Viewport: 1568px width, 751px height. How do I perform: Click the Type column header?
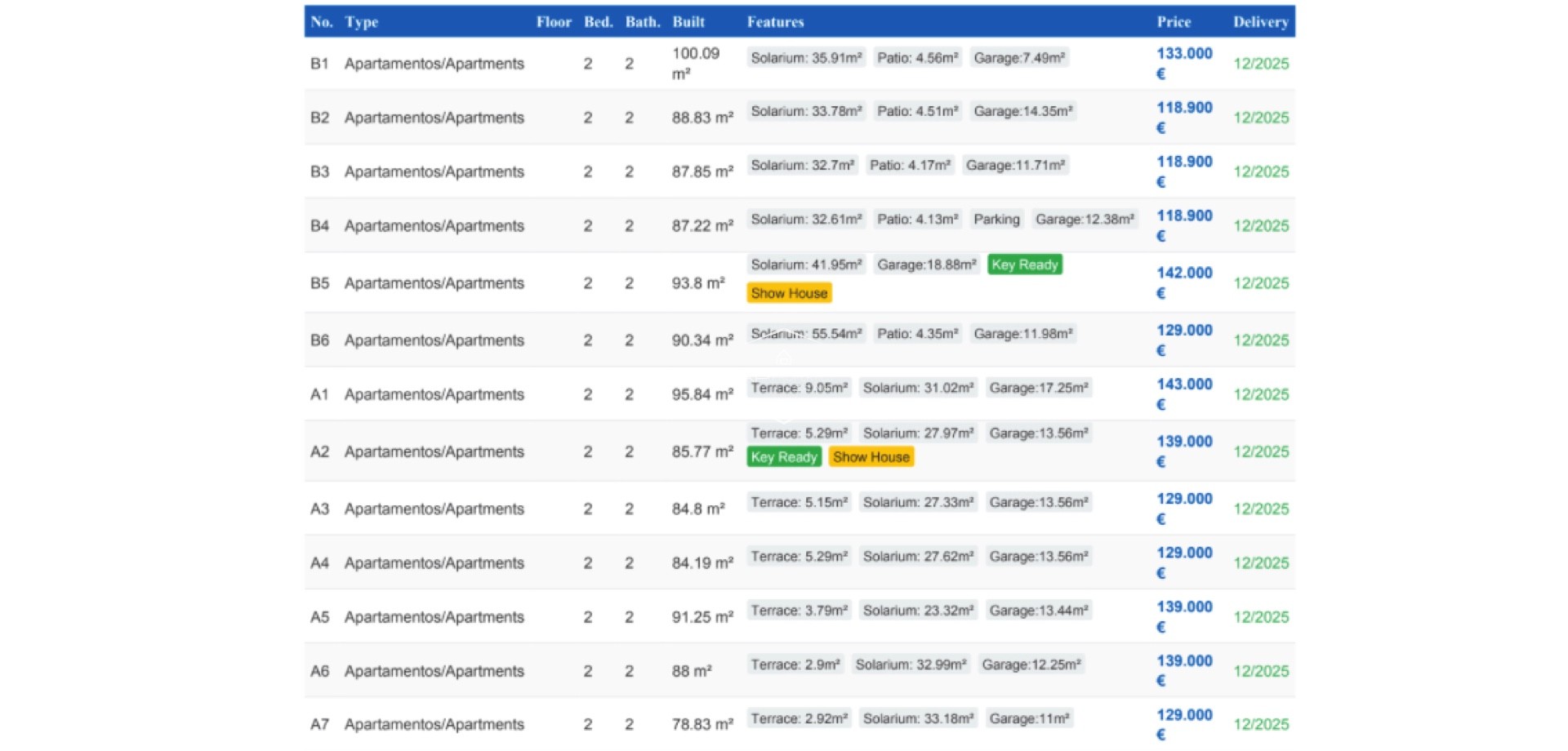(x=361, y=22)
